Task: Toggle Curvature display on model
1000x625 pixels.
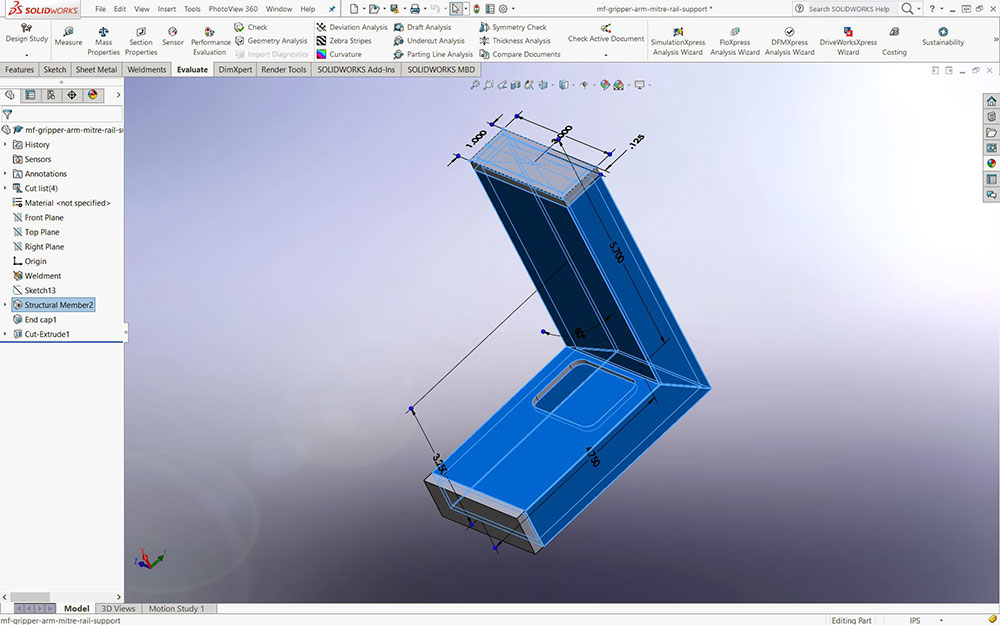Action: (344, 54)
